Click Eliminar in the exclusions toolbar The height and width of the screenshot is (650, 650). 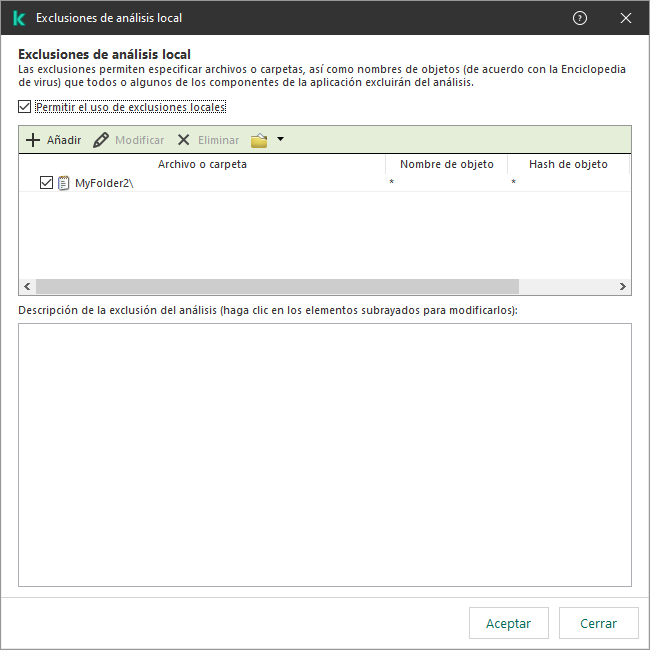coord(208,140)
